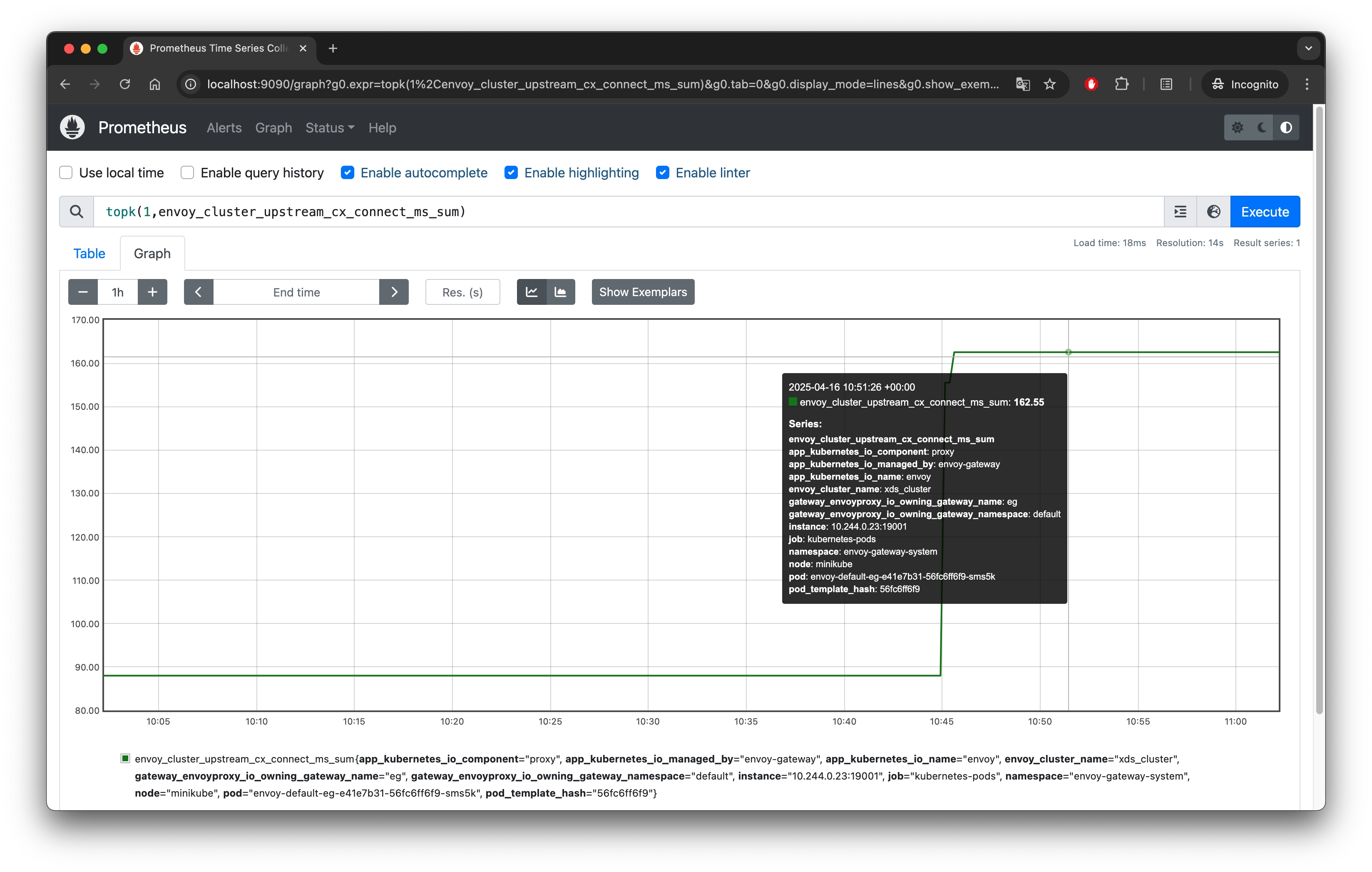Select the light sun theme icon

point(1237,128)
